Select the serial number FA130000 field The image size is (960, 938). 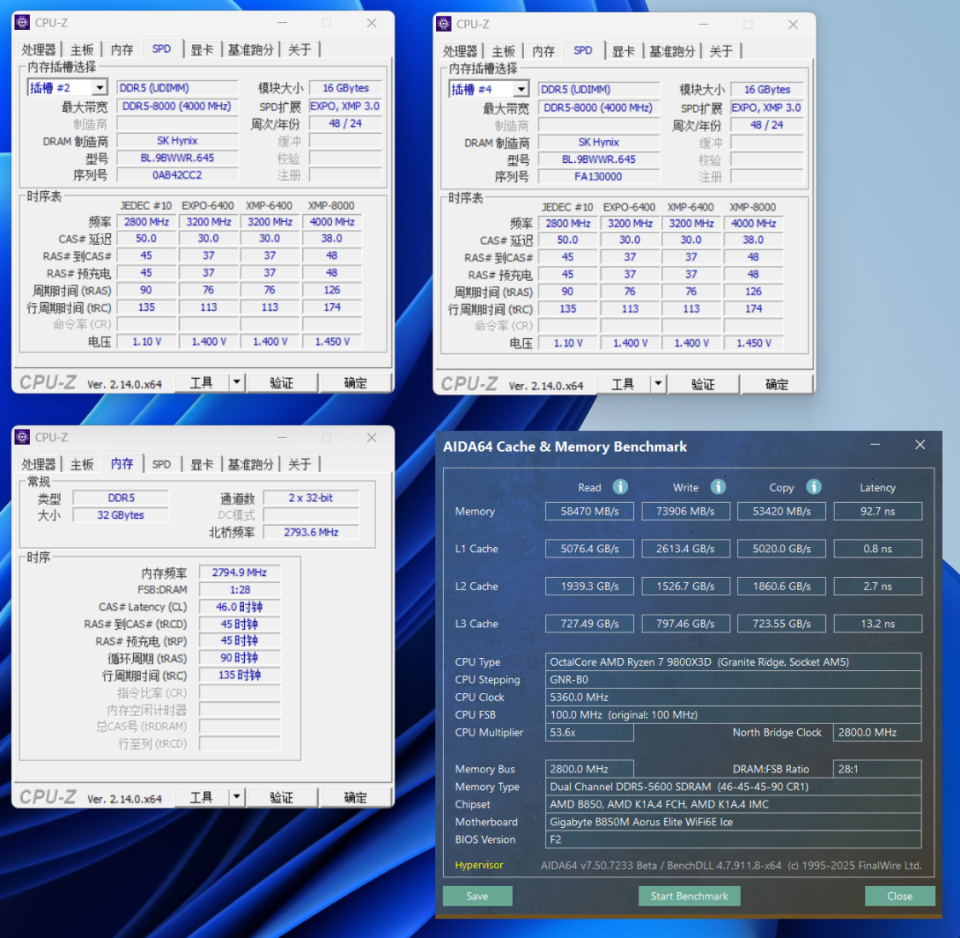coord(599,176)
